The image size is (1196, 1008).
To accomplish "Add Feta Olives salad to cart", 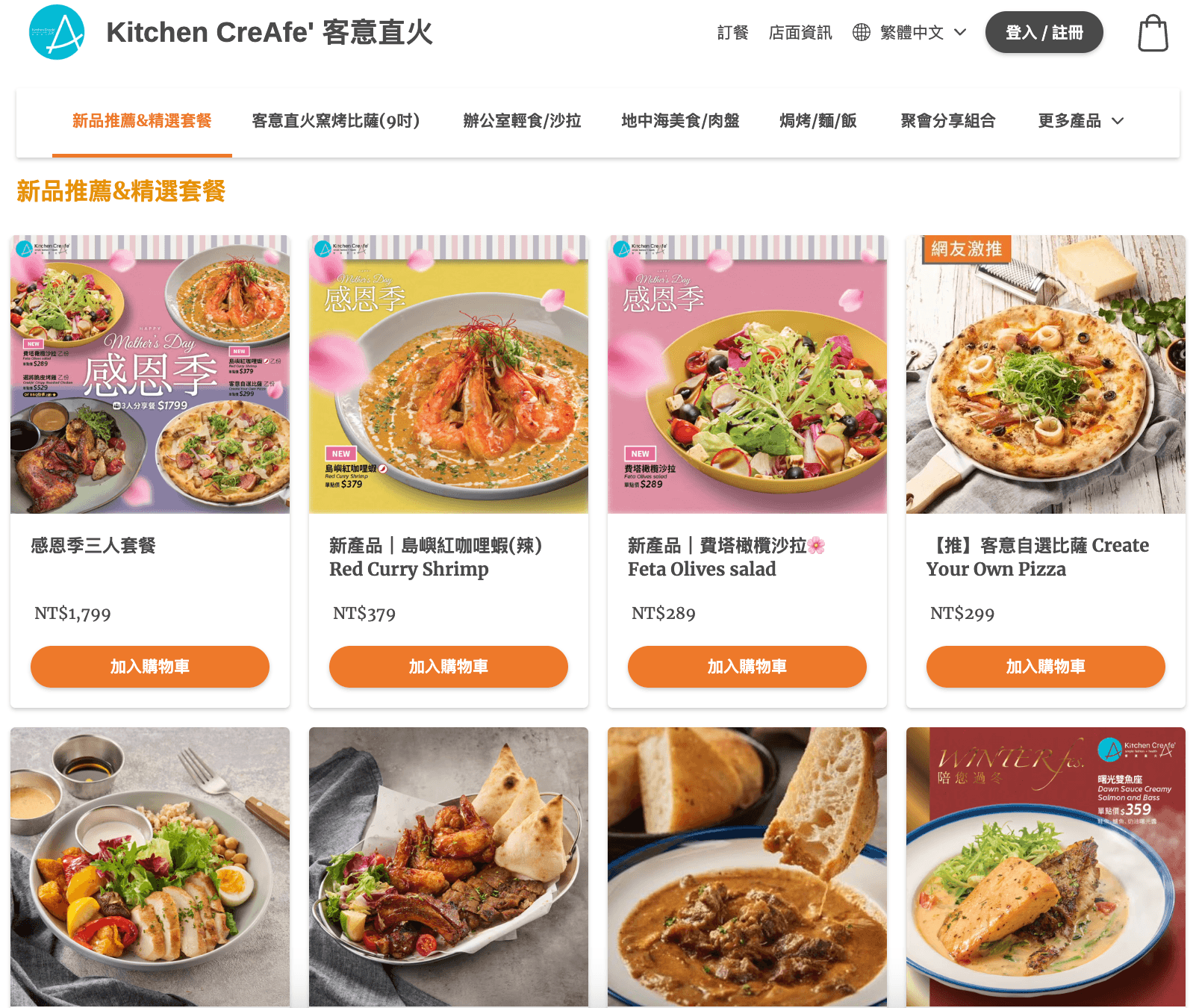I will (x=747, y=667).
